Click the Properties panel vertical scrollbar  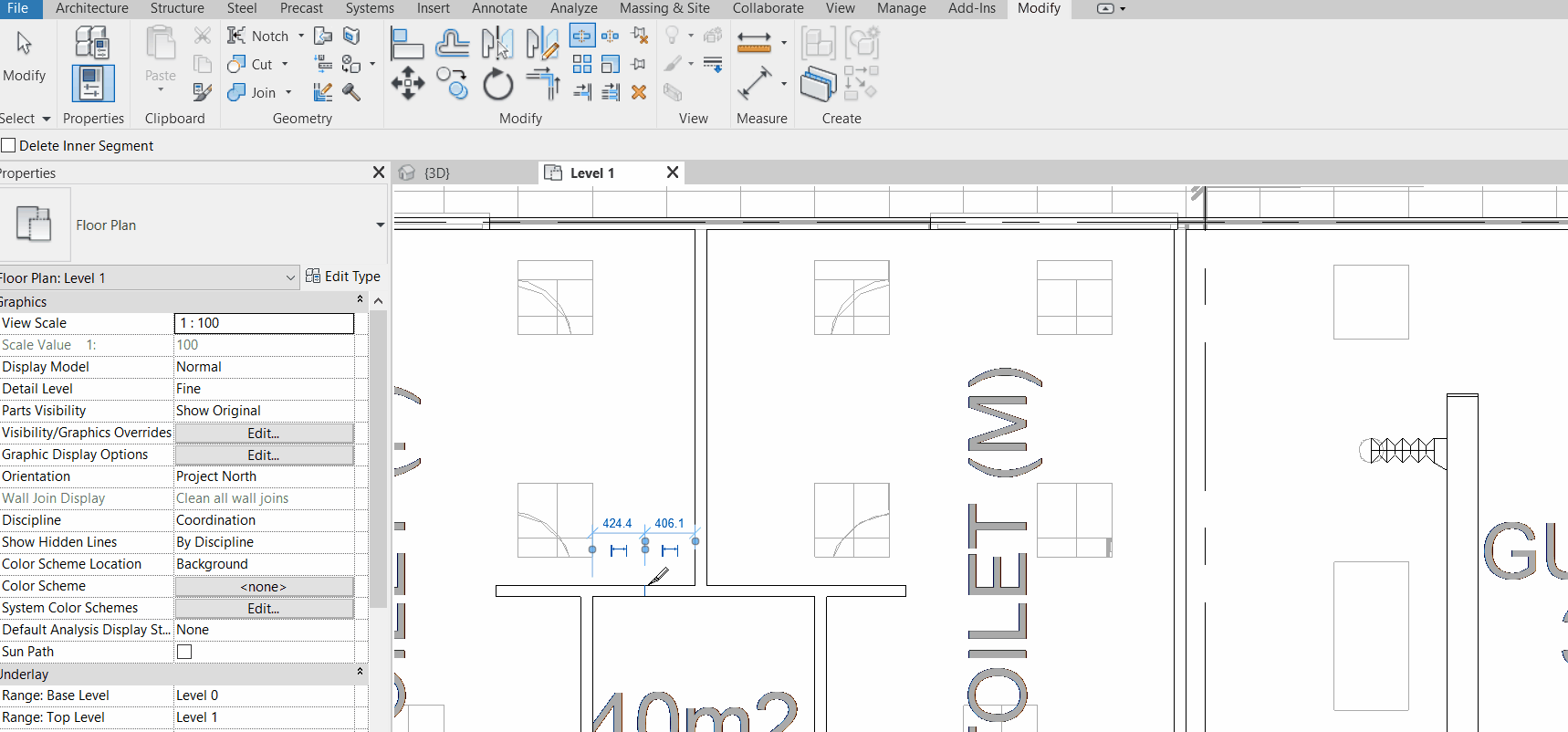(378, 457)
